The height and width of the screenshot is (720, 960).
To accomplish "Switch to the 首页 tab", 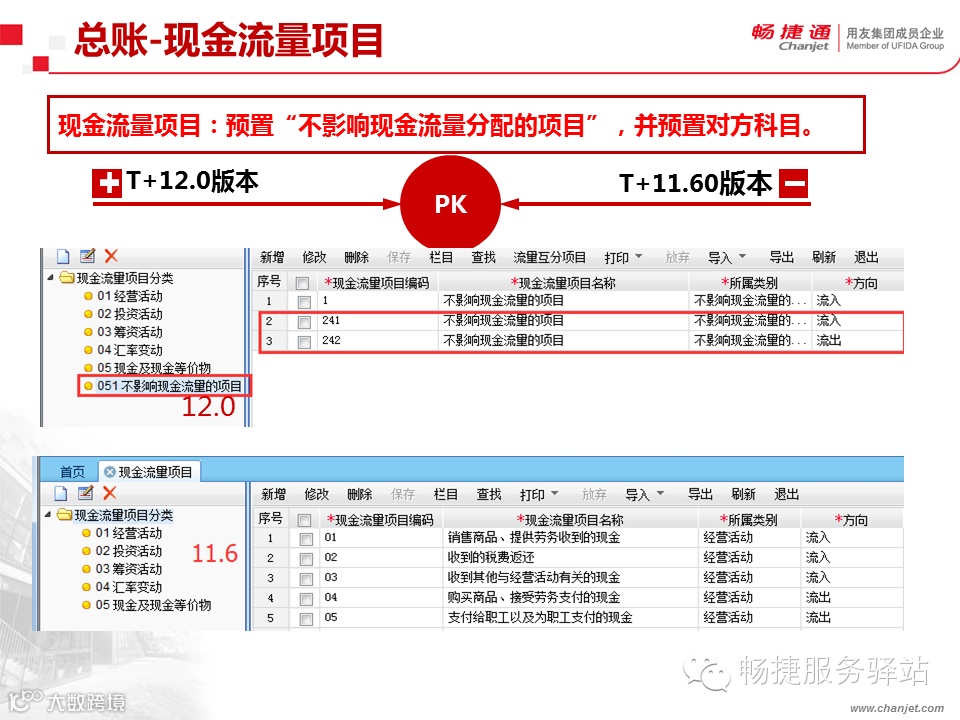I will pos(72,471).
